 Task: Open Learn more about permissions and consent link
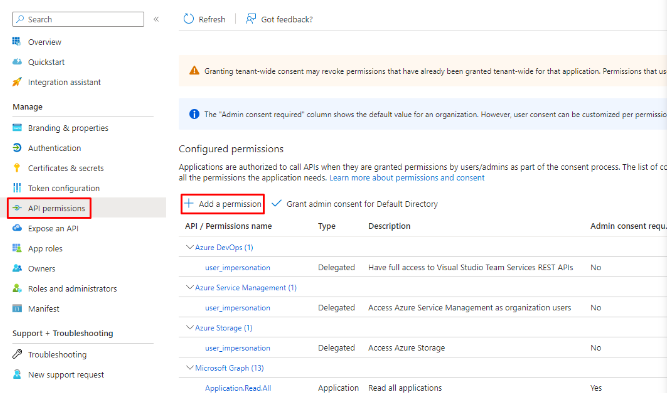tap(407, 178)
